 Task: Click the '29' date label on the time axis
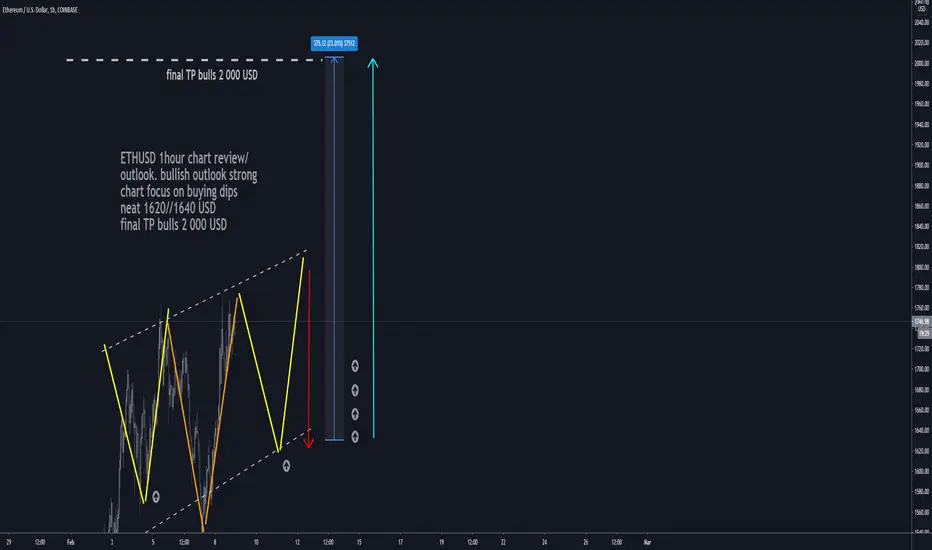click(x=8, y=542)
